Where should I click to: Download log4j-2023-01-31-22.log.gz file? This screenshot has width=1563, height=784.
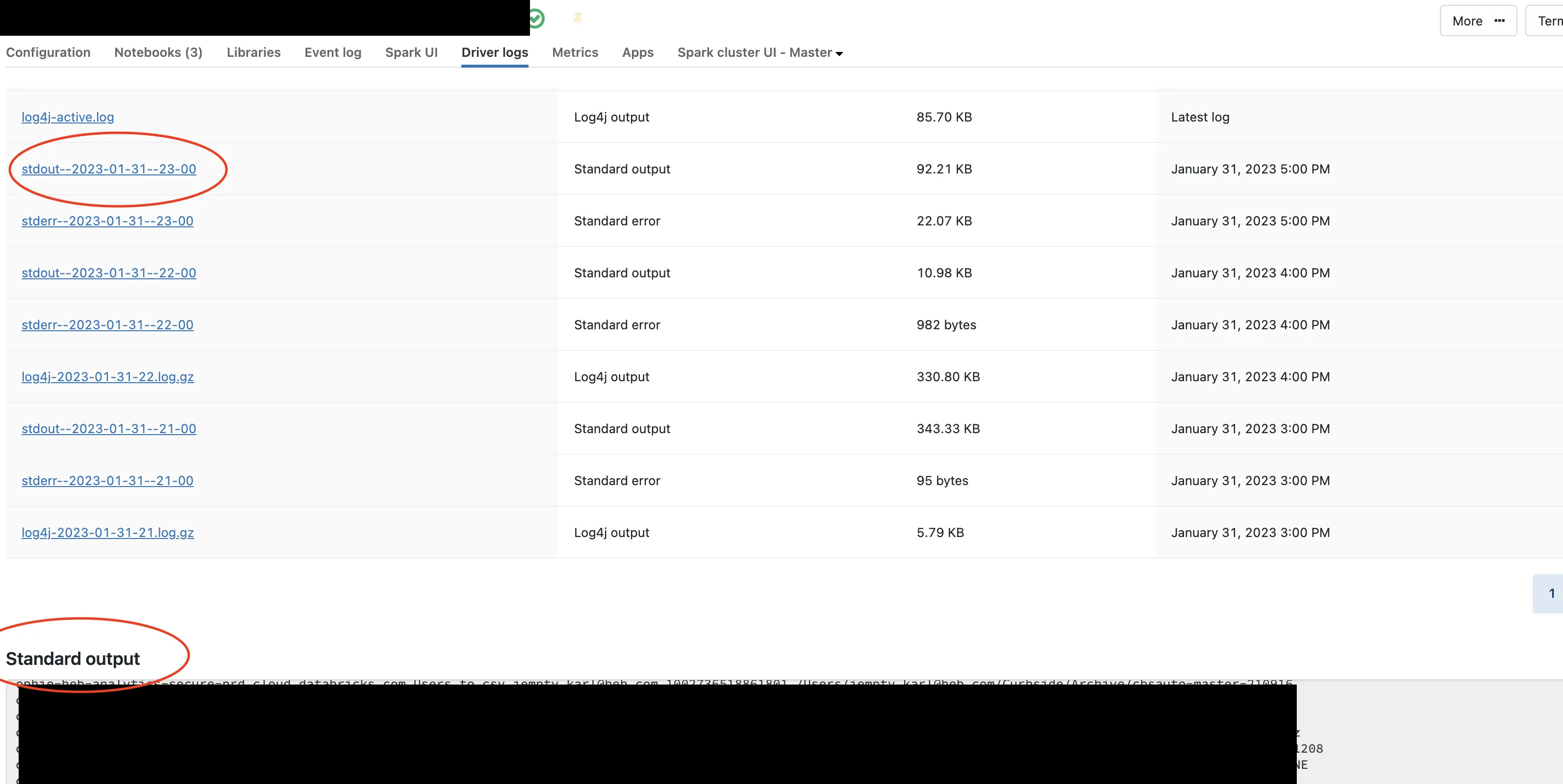pyautogui.click(x=107, y=377)
